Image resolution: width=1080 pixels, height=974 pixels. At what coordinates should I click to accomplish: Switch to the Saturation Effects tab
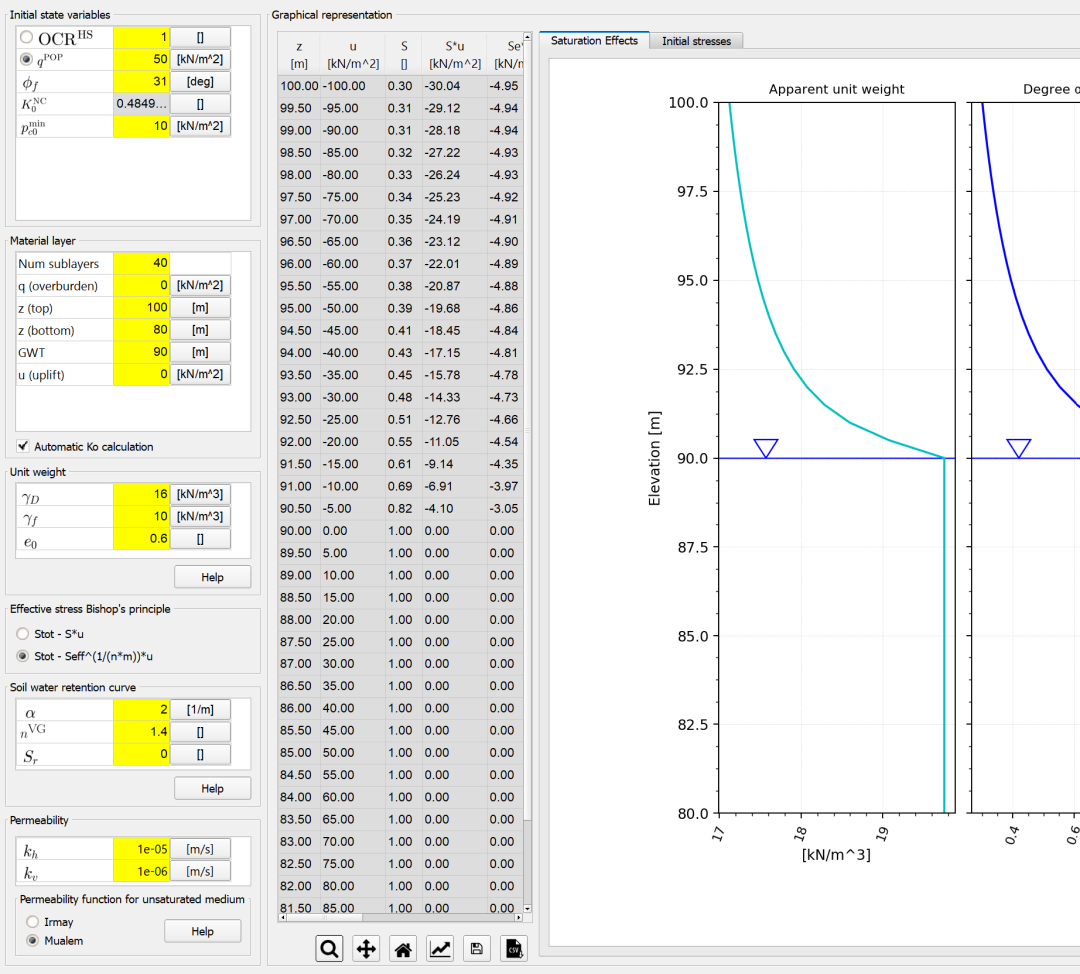[594, 41]
